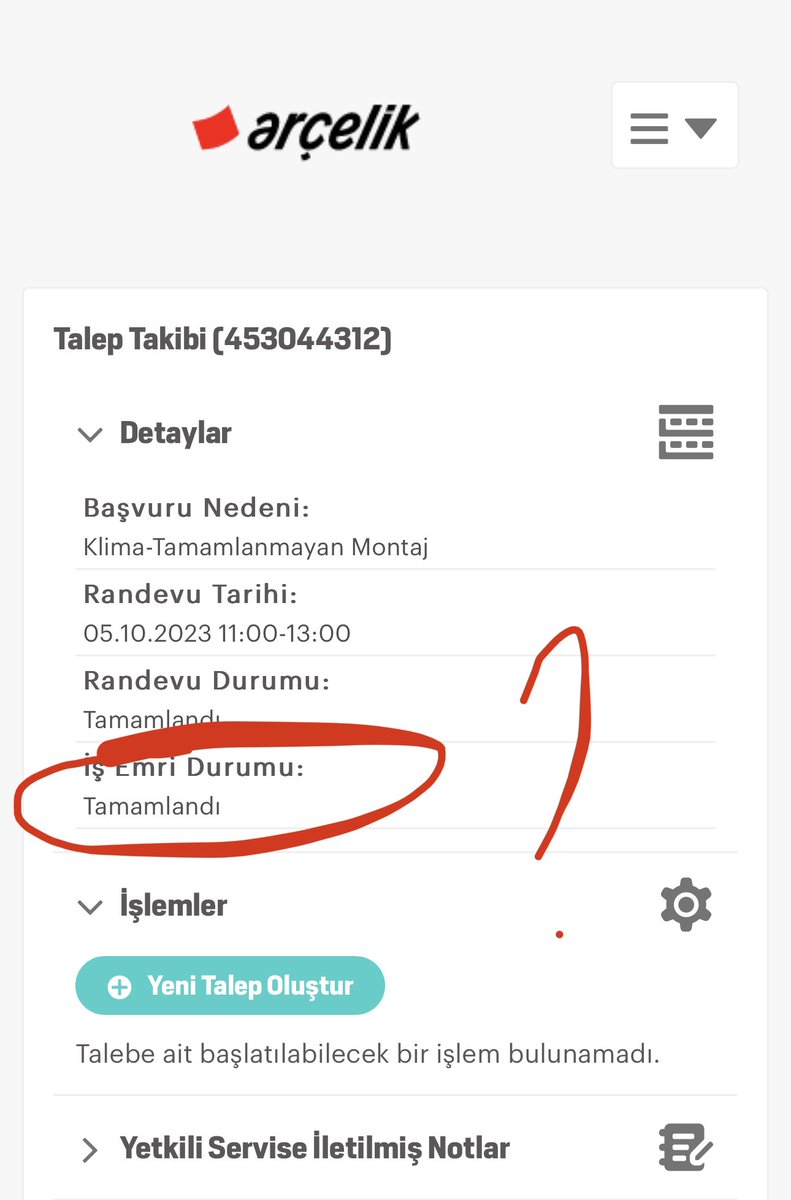
Task: Click the Arçelik logo
Action: pos(306,127)
